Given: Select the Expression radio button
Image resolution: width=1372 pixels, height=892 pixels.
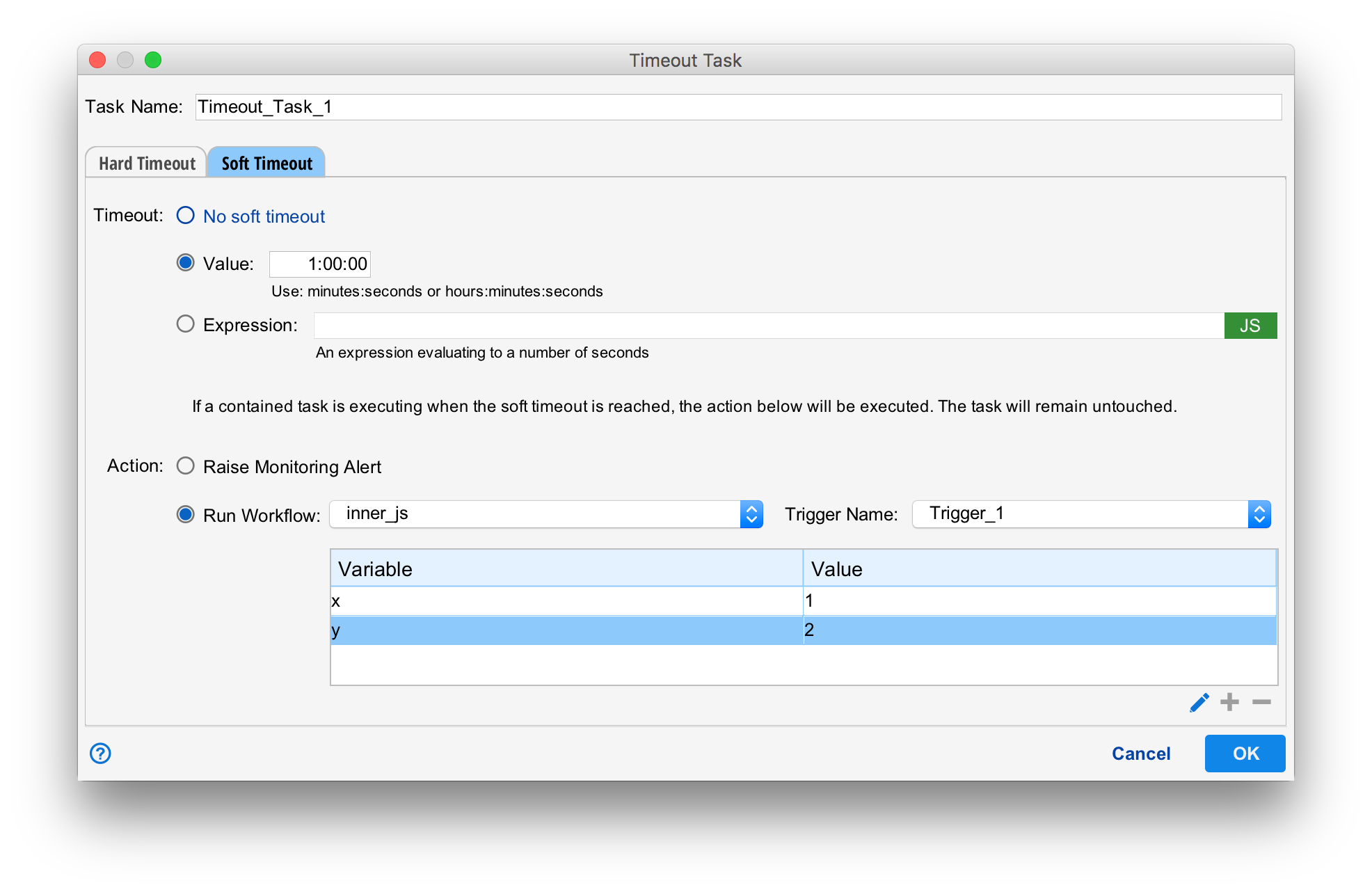Looking at the screenshot, I should coord(186,324).
